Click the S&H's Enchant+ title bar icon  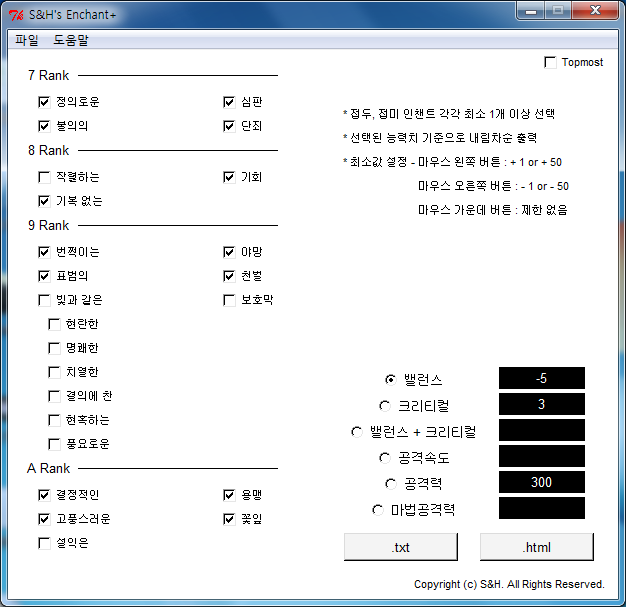16,13
